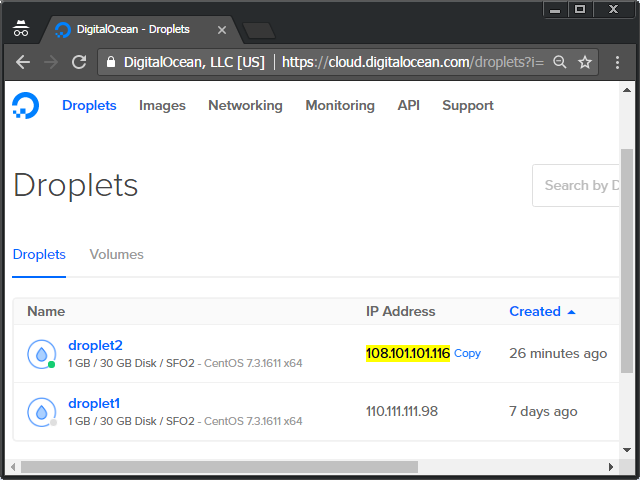The width and height of the screenshot is (640, 480).
Task: Open the droplet2 name link
Action: point(95,345)
